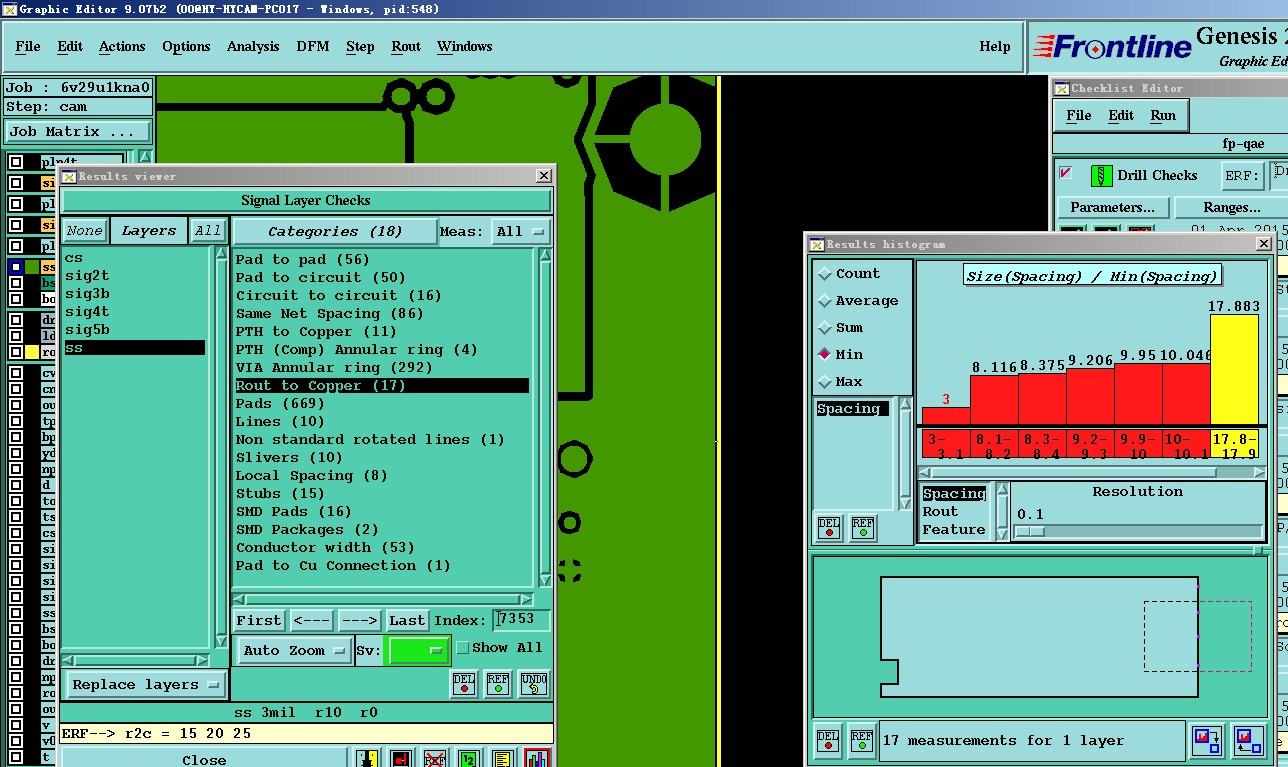Open Actions menu
Image resolution: width=1288 pixels, height=767 pixels.
[122, 46]
